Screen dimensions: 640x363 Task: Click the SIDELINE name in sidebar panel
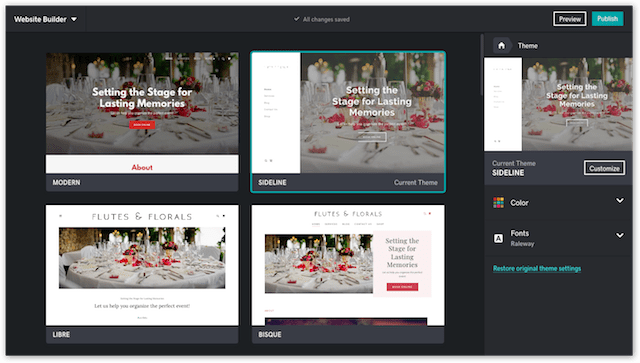(x=508, y=173)
